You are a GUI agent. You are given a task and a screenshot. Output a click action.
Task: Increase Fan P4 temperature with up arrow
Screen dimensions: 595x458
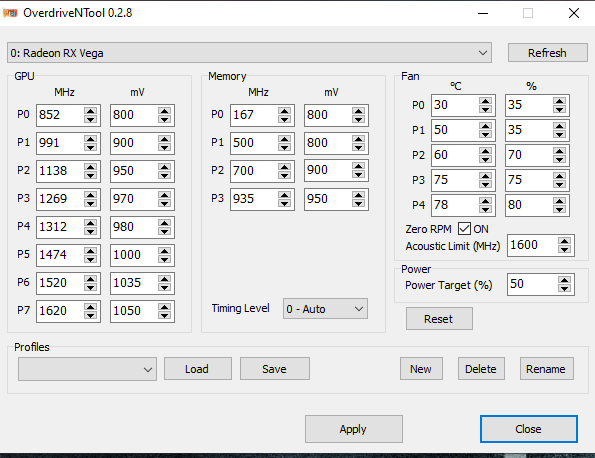[485, 201]
